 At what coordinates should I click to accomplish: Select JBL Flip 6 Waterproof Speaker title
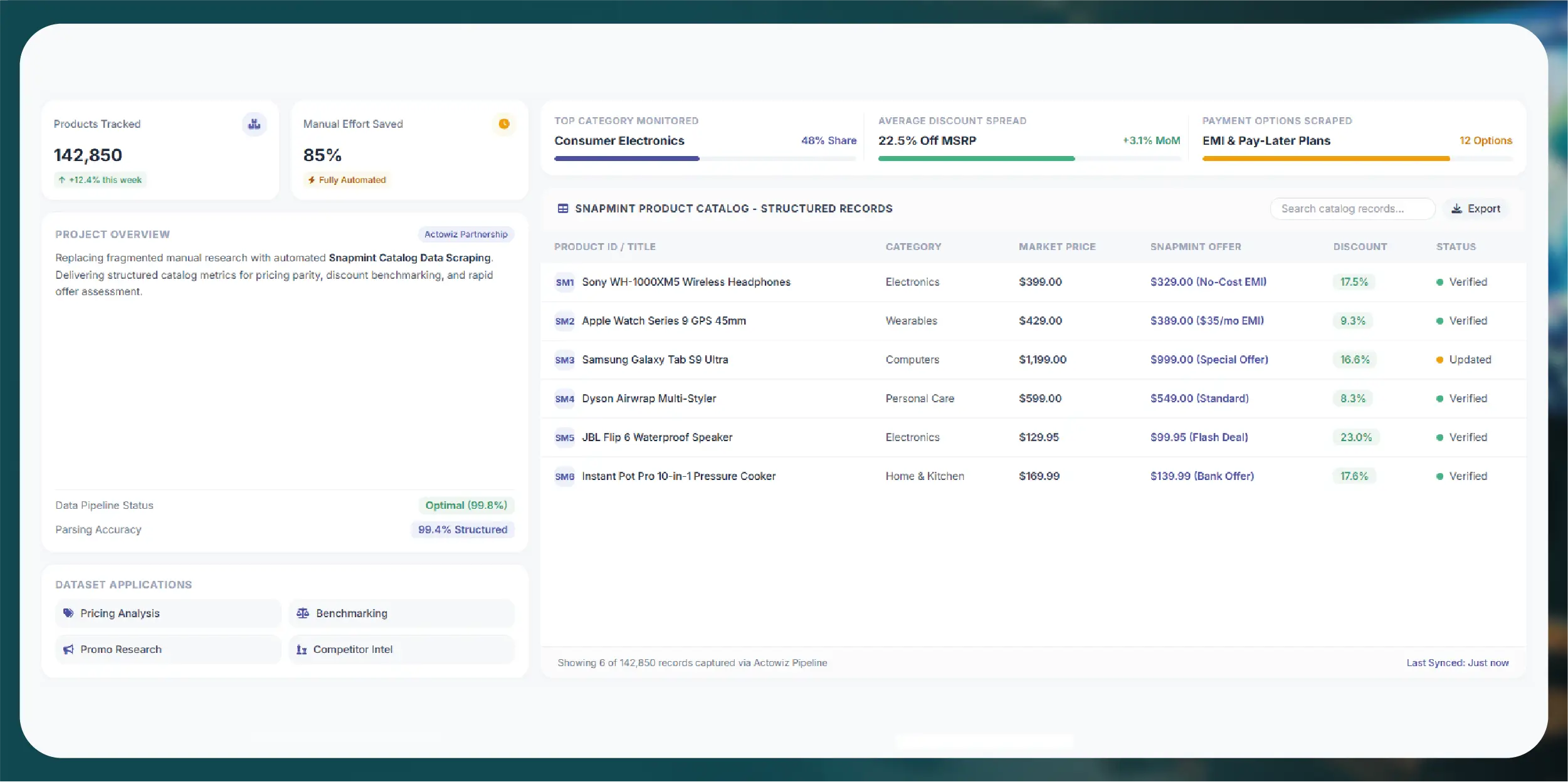click(x=657, y=438)
